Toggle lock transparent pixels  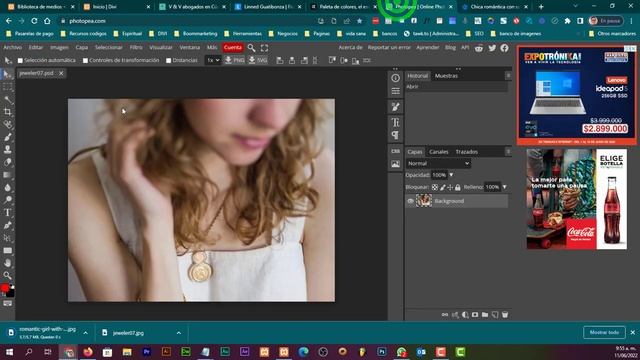point(435,187)
